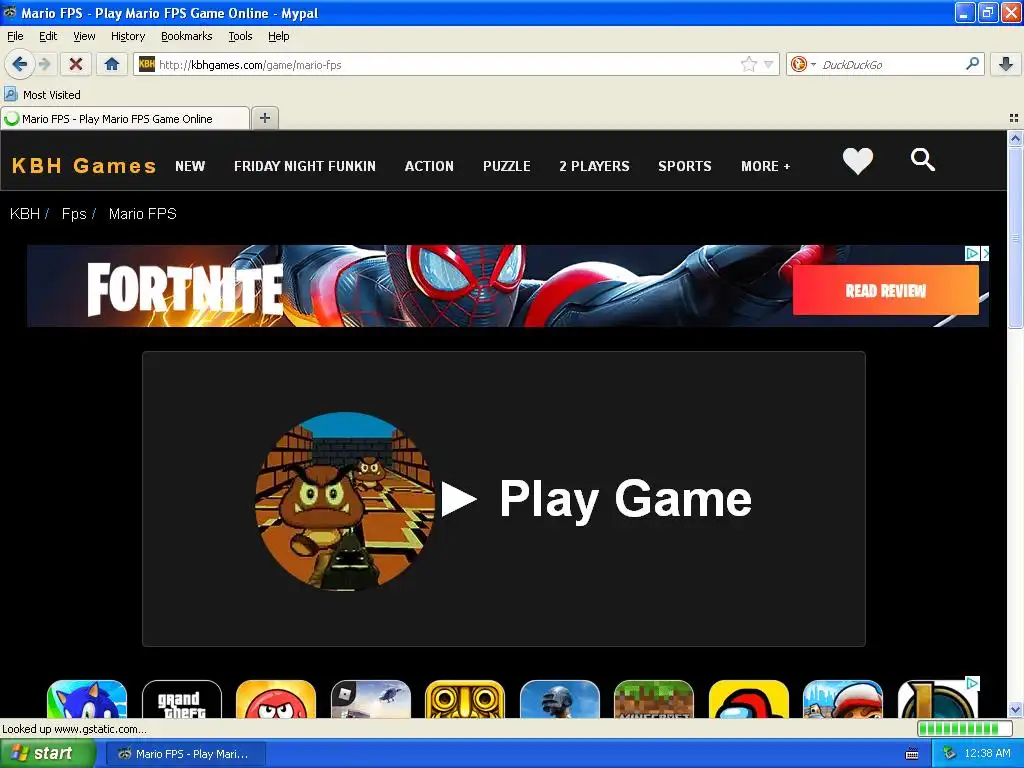Open the DuckDuckGo search engine selector
1024x768 pixels.
(x=803, y=64)
